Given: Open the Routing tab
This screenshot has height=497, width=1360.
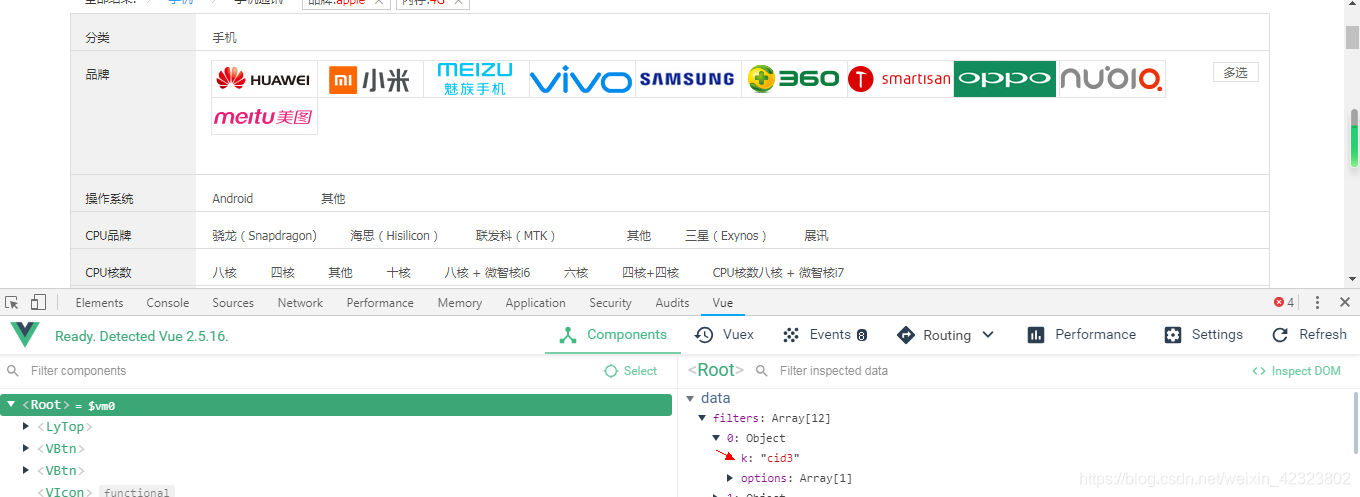Looking at the screenshot, I should coord(935,335).
